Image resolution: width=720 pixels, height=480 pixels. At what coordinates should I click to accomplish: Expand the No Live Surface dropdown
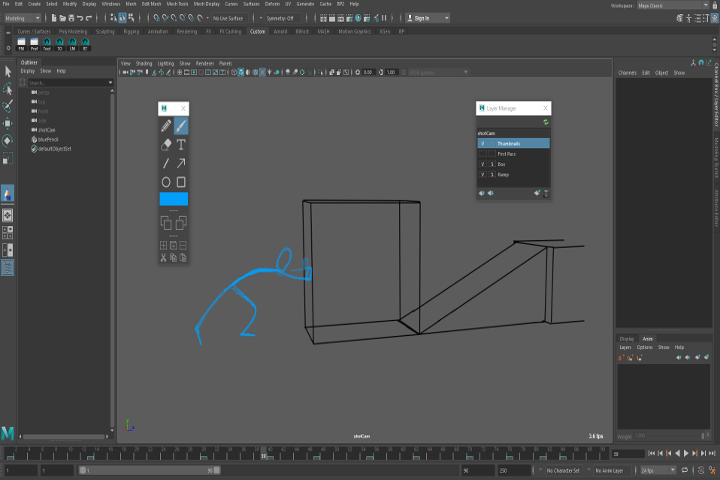[230, 18]
